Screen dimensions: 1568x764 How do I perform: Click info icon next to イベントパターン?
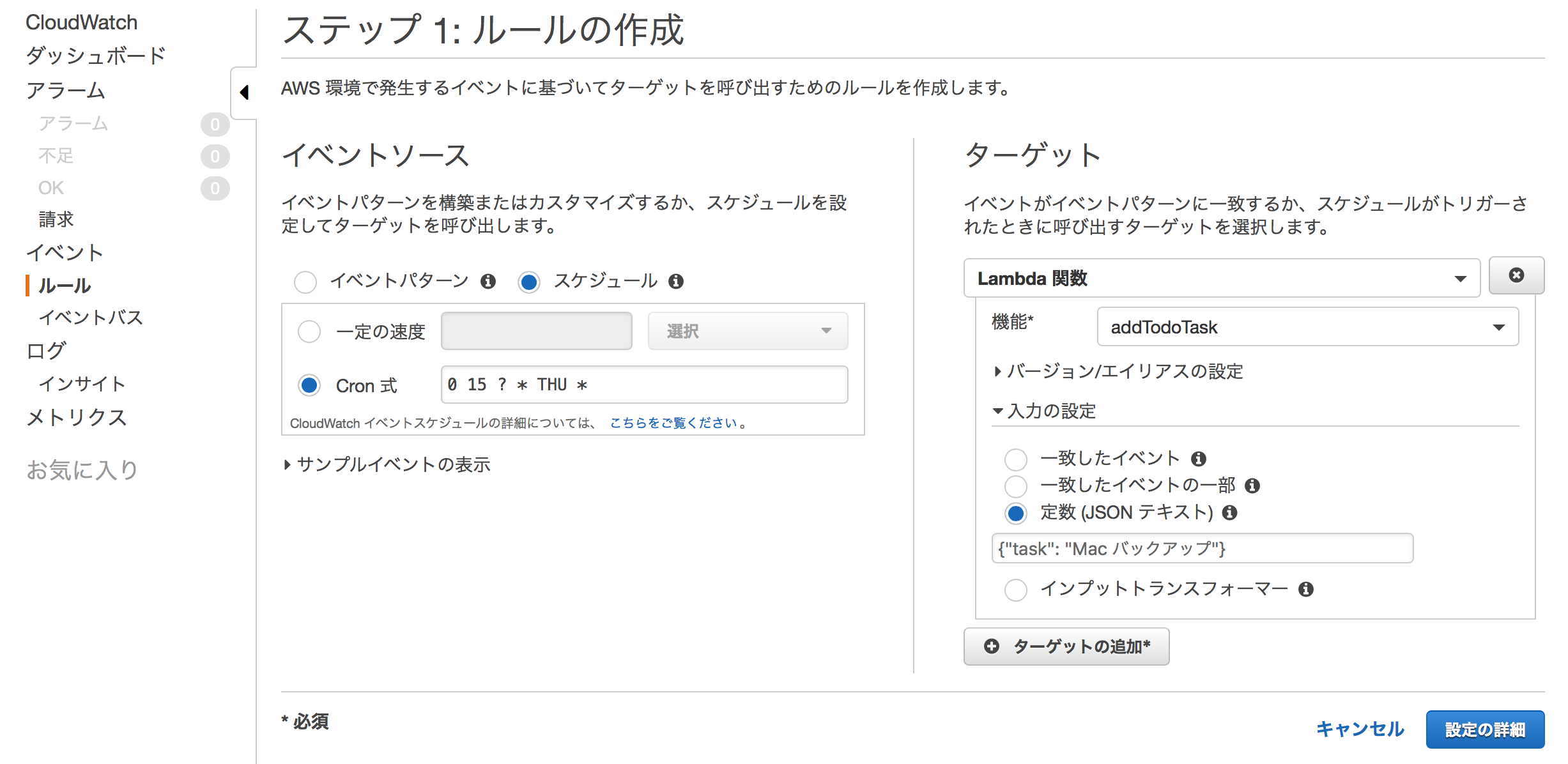coord(488,282)
